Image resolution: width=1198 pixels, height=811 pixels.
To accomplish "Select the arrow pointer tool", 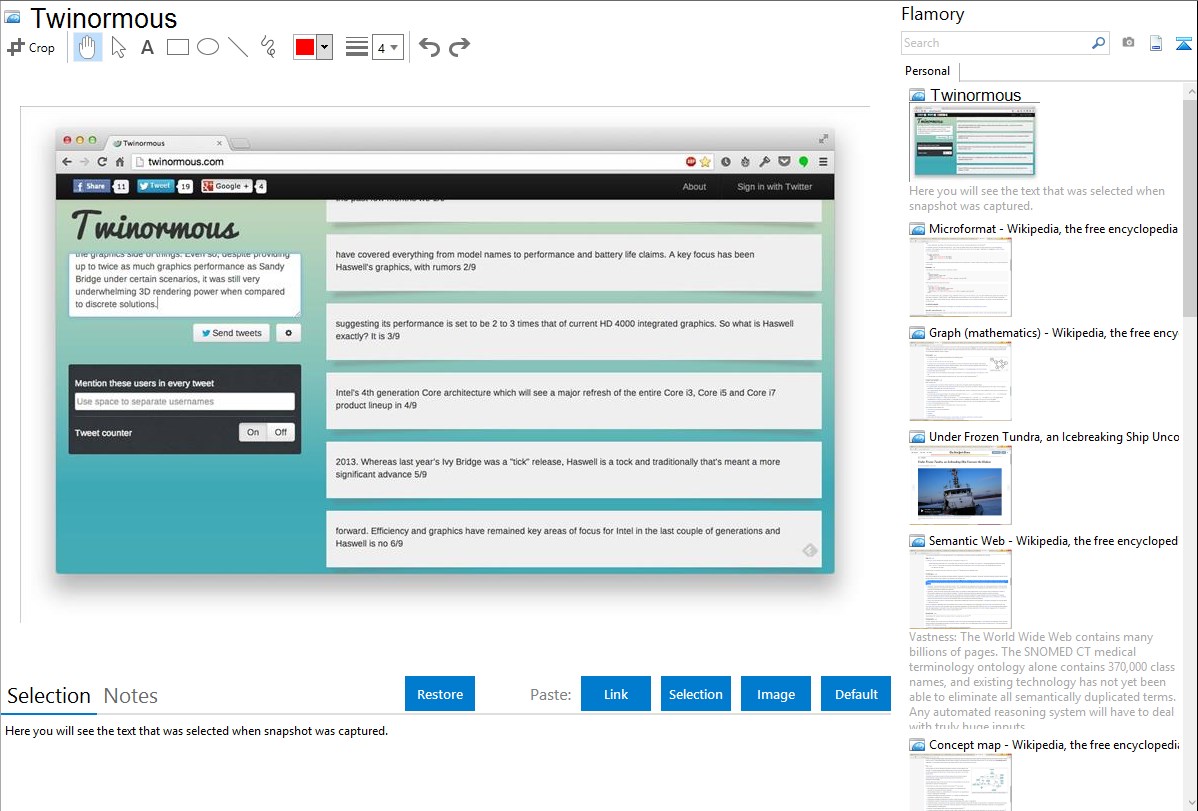I will click(x=118, y=47).
